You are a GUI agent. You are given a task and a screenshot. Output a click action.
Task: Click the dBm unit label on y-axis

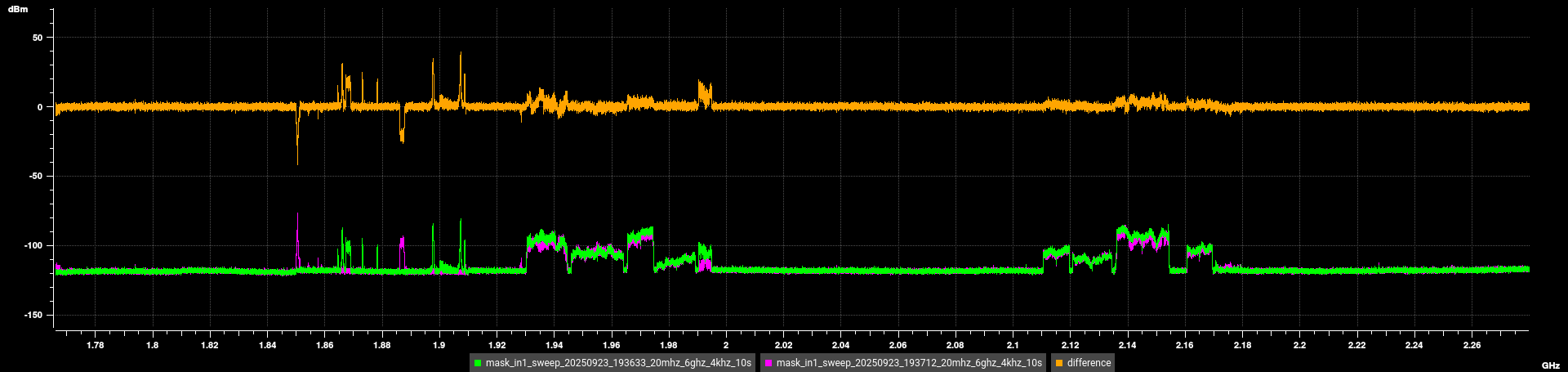click(18, 10)
